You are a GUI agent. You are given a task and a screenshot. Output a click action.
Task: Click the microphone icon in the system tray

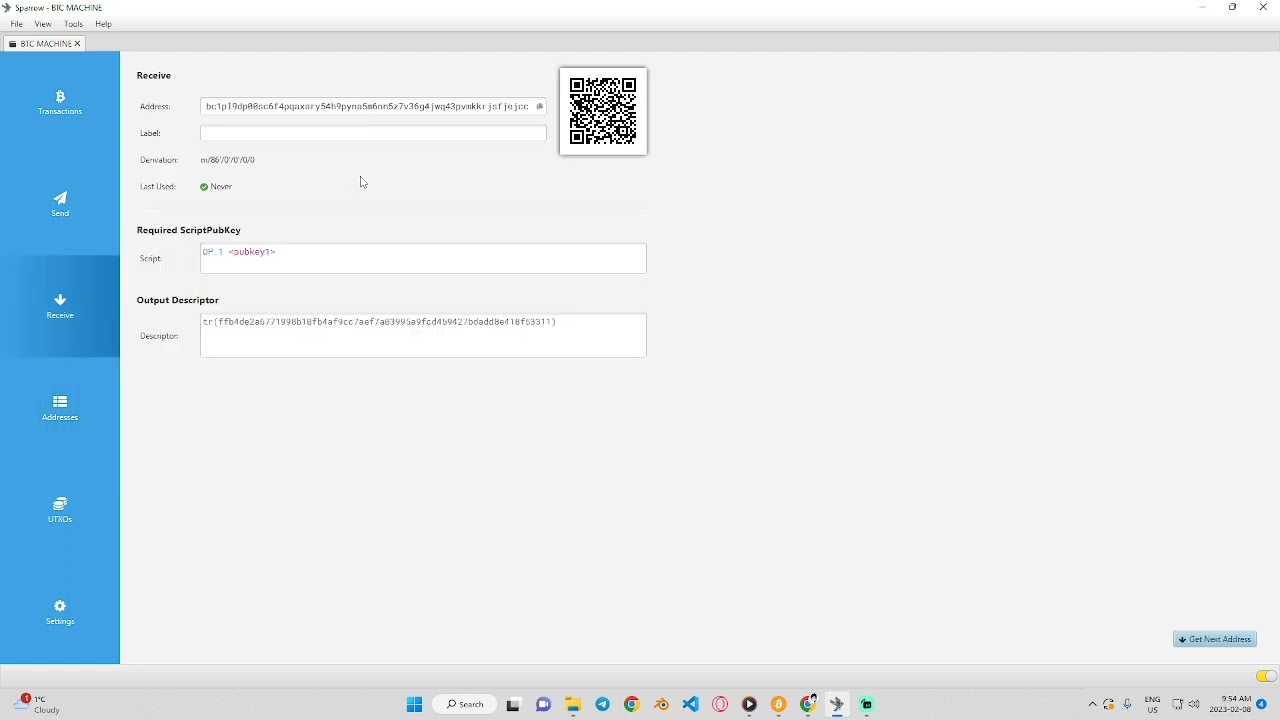(1127, 704)
